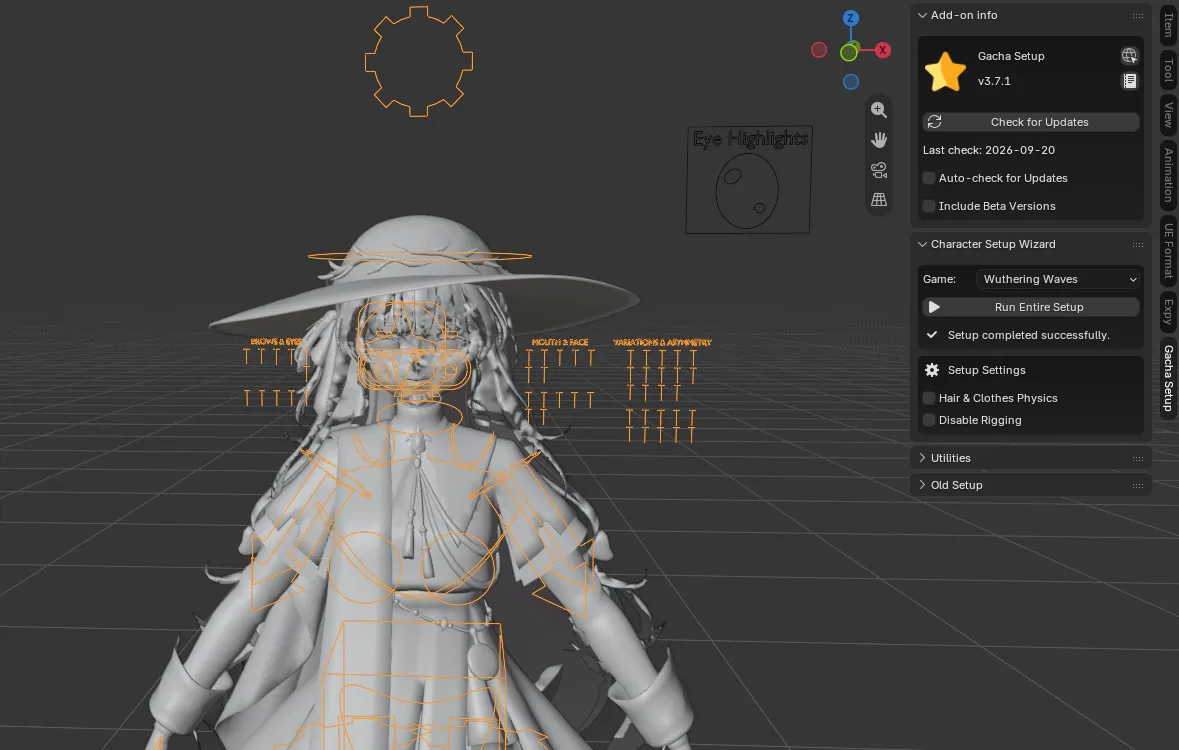1179x750 pixels.
Task: Click the Z axis on navigation gizmo
Action: (x=850, y=18)
